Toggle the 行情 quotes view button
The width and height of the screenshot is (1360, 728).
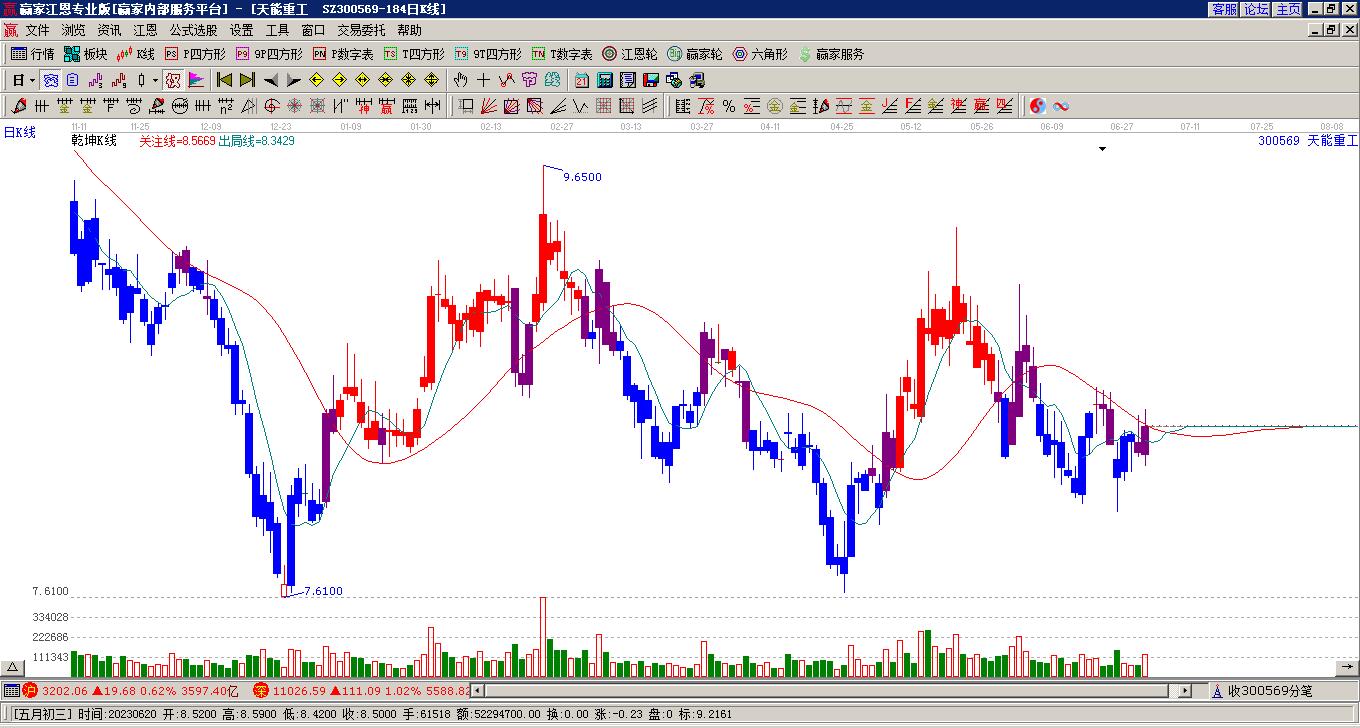32,54
